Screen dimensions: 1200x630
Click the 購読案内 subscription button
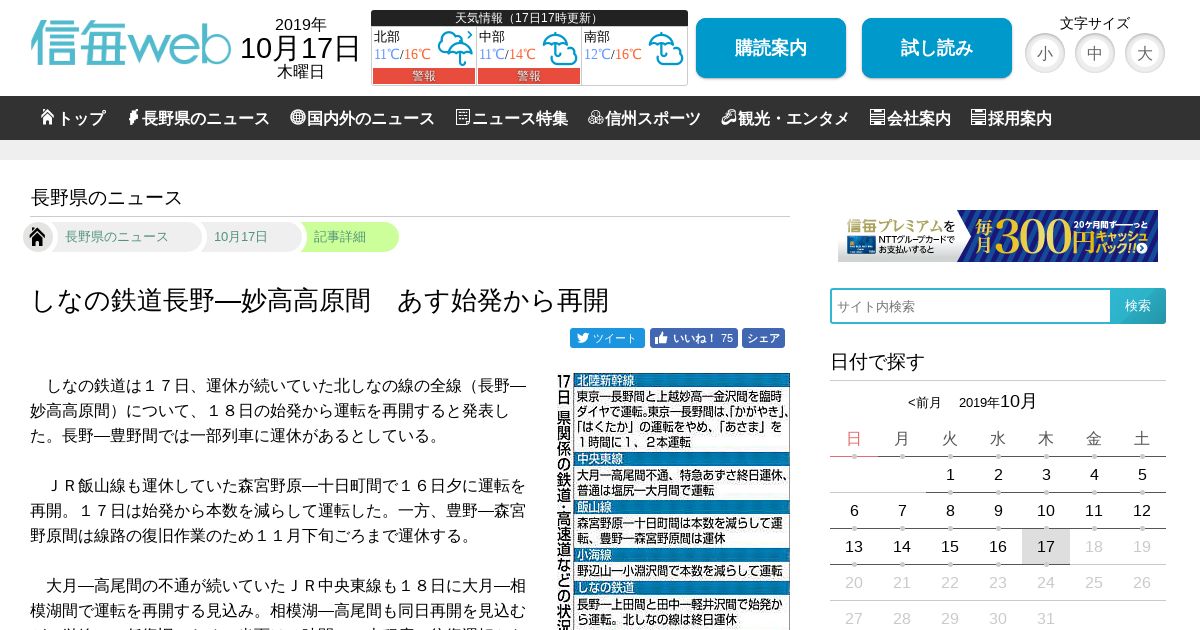[x=771, y=48]
